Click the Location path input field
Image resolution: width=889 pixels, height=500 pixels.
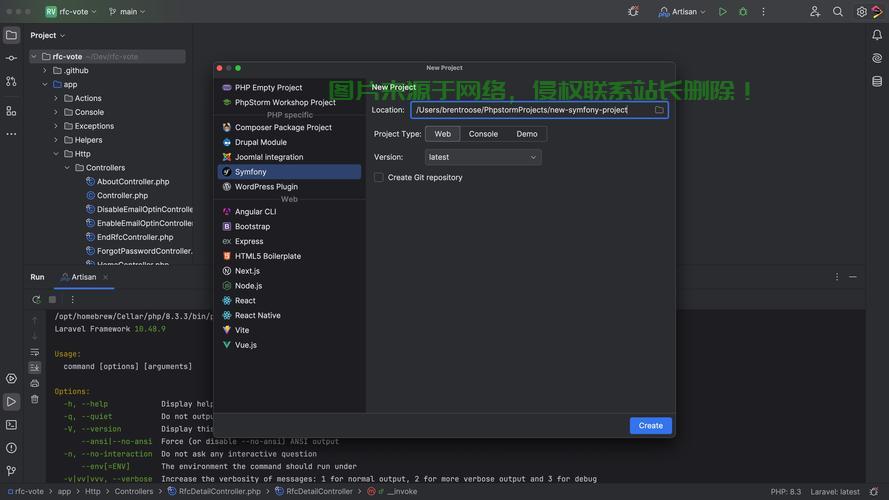530,110
